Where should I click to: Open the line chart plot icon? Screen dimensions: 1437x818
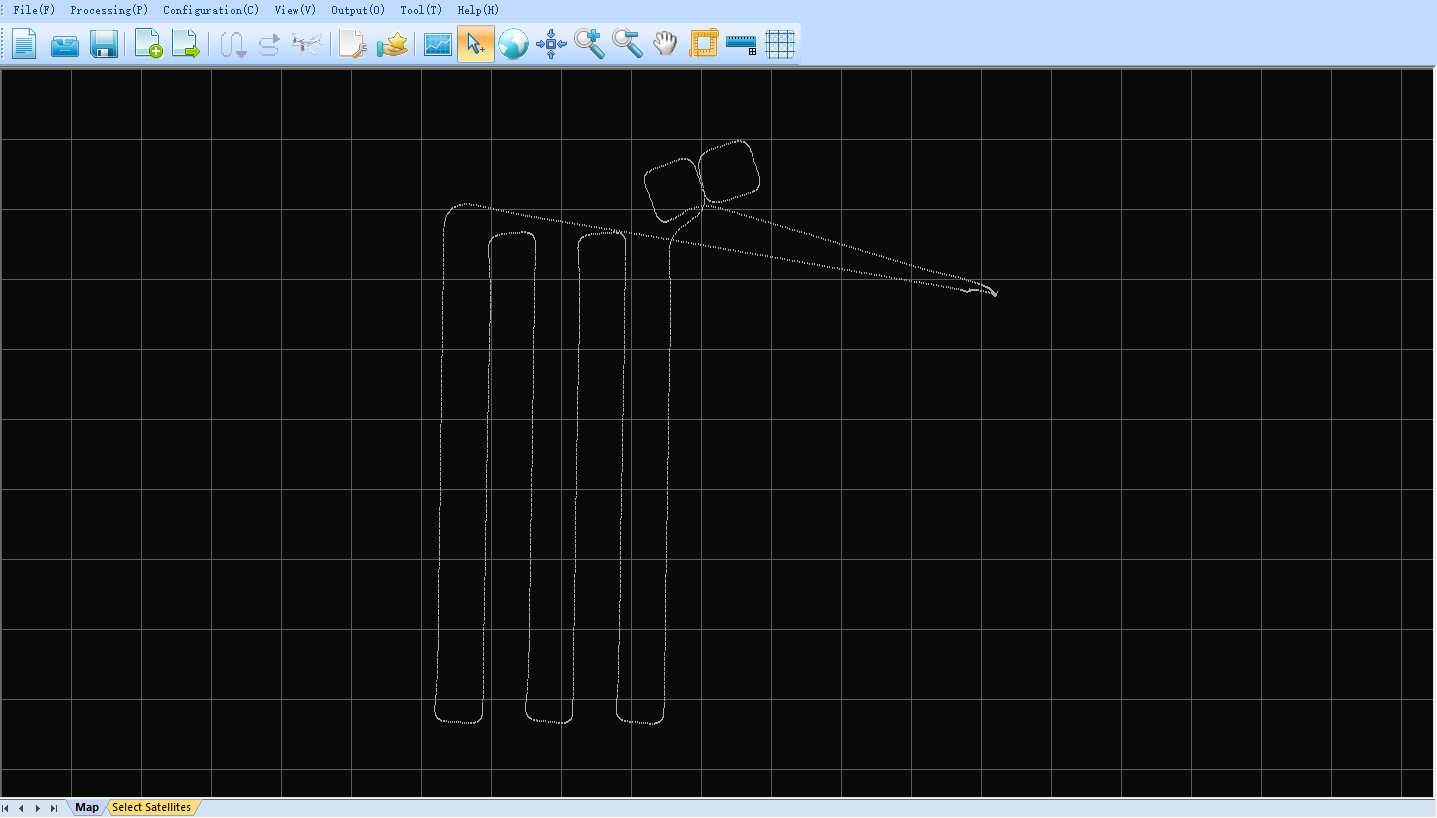click(x=438, y=44)
